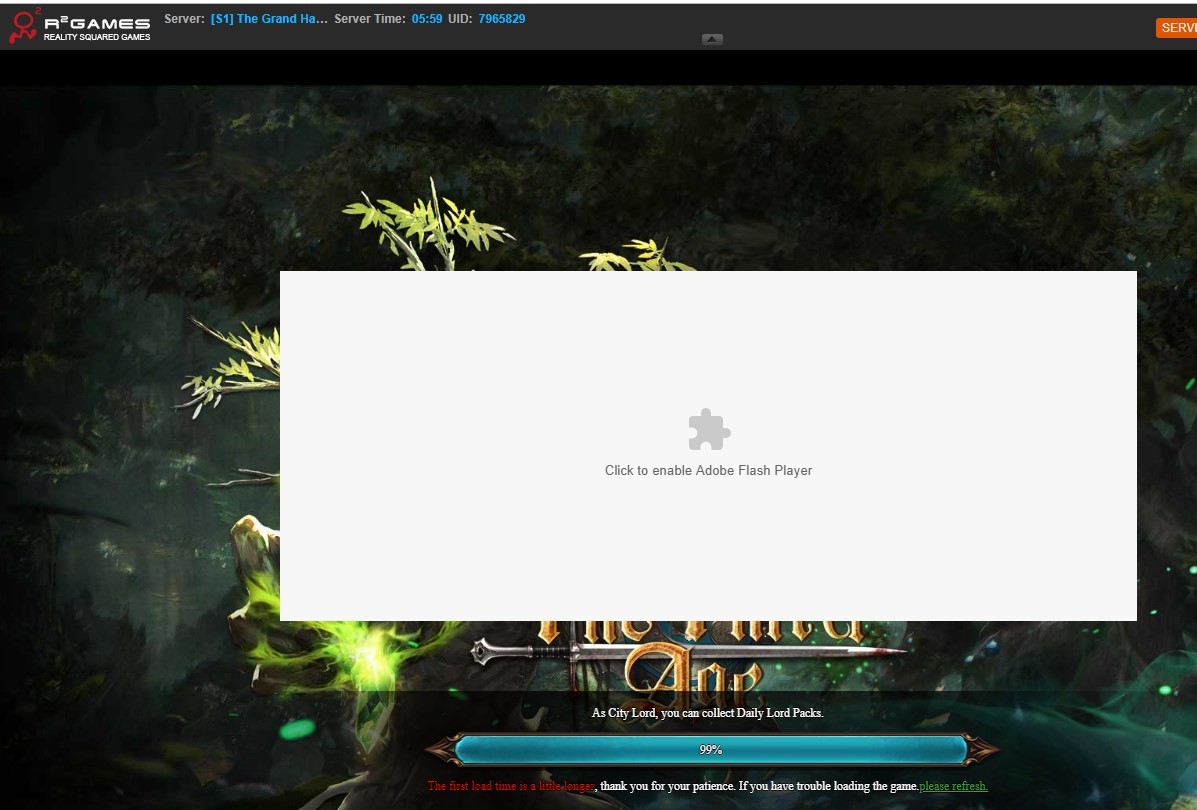Collapse the top header bar with arrow
1197x810 pixels.
pyautogui.click(x=712, y=39)
